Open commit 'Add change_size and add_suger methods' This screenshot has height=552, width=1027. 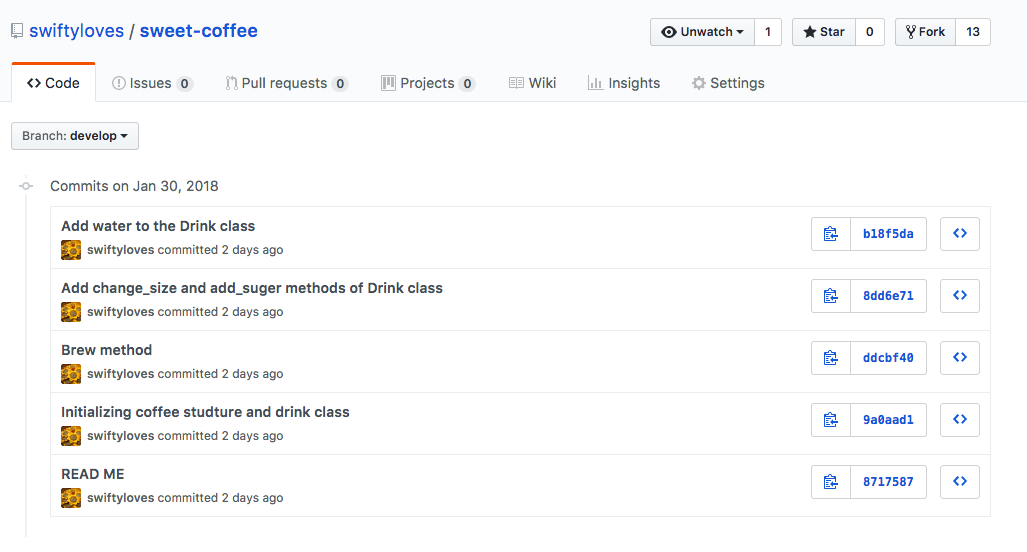click(x=252, y=288)
